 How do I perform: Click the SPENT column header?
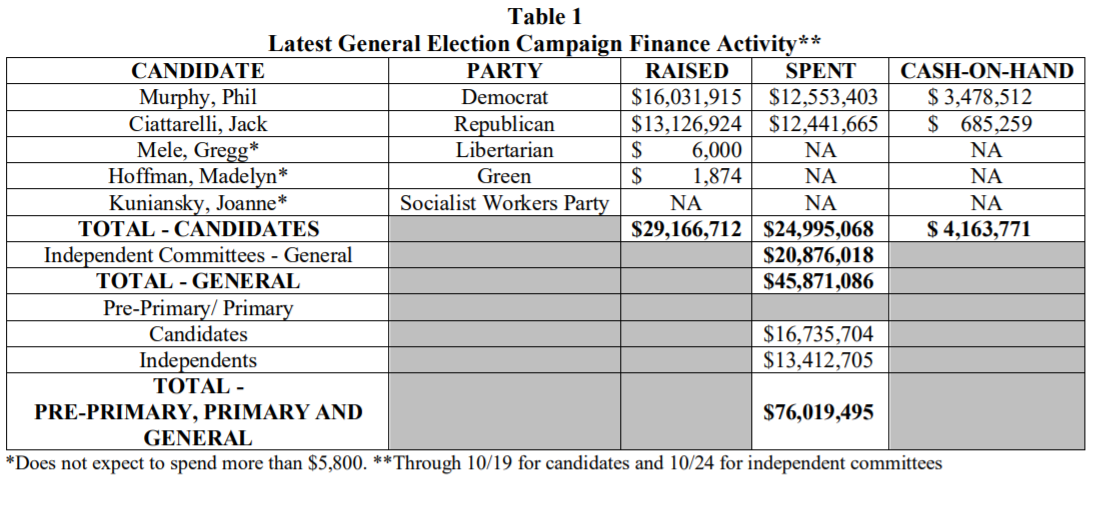point(820,71)
